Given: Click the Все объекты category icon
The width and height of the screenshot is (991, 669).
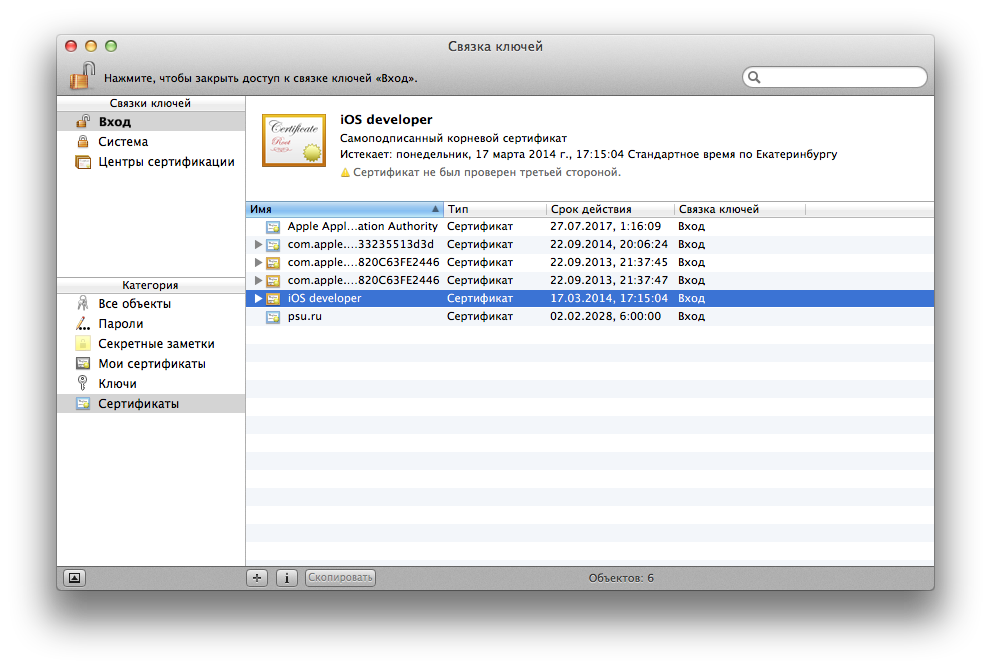Looking at the screenshot, I should pos(83,303).
